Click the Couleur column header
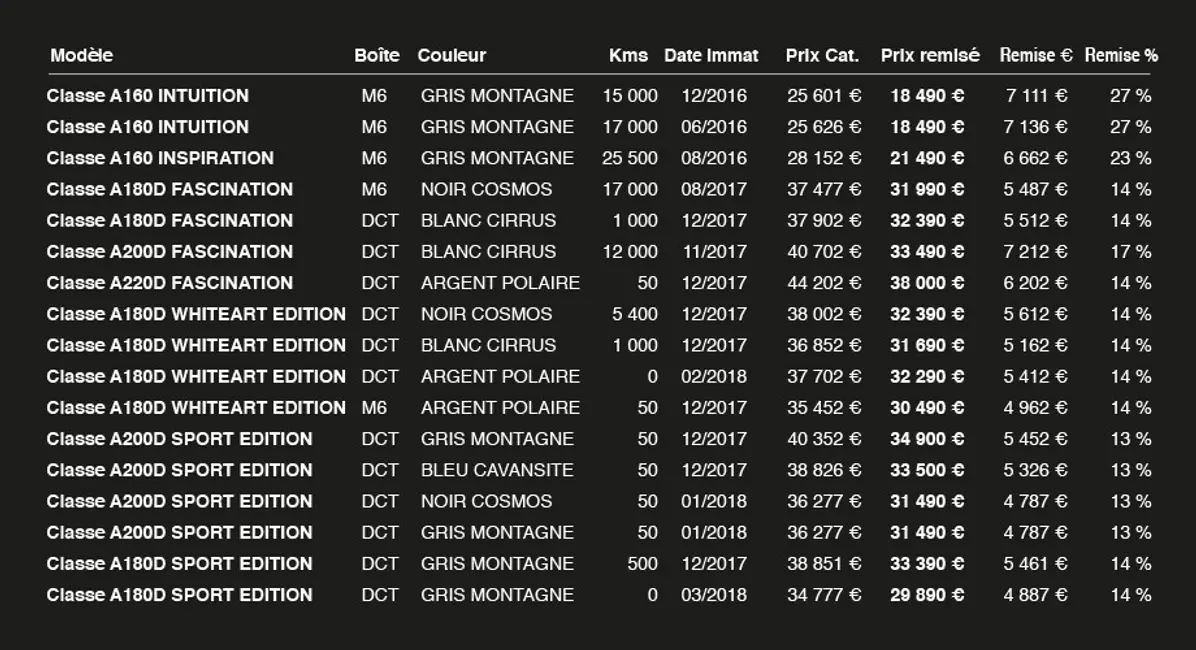The image size is (1196, 650). (x=451, y=56)
